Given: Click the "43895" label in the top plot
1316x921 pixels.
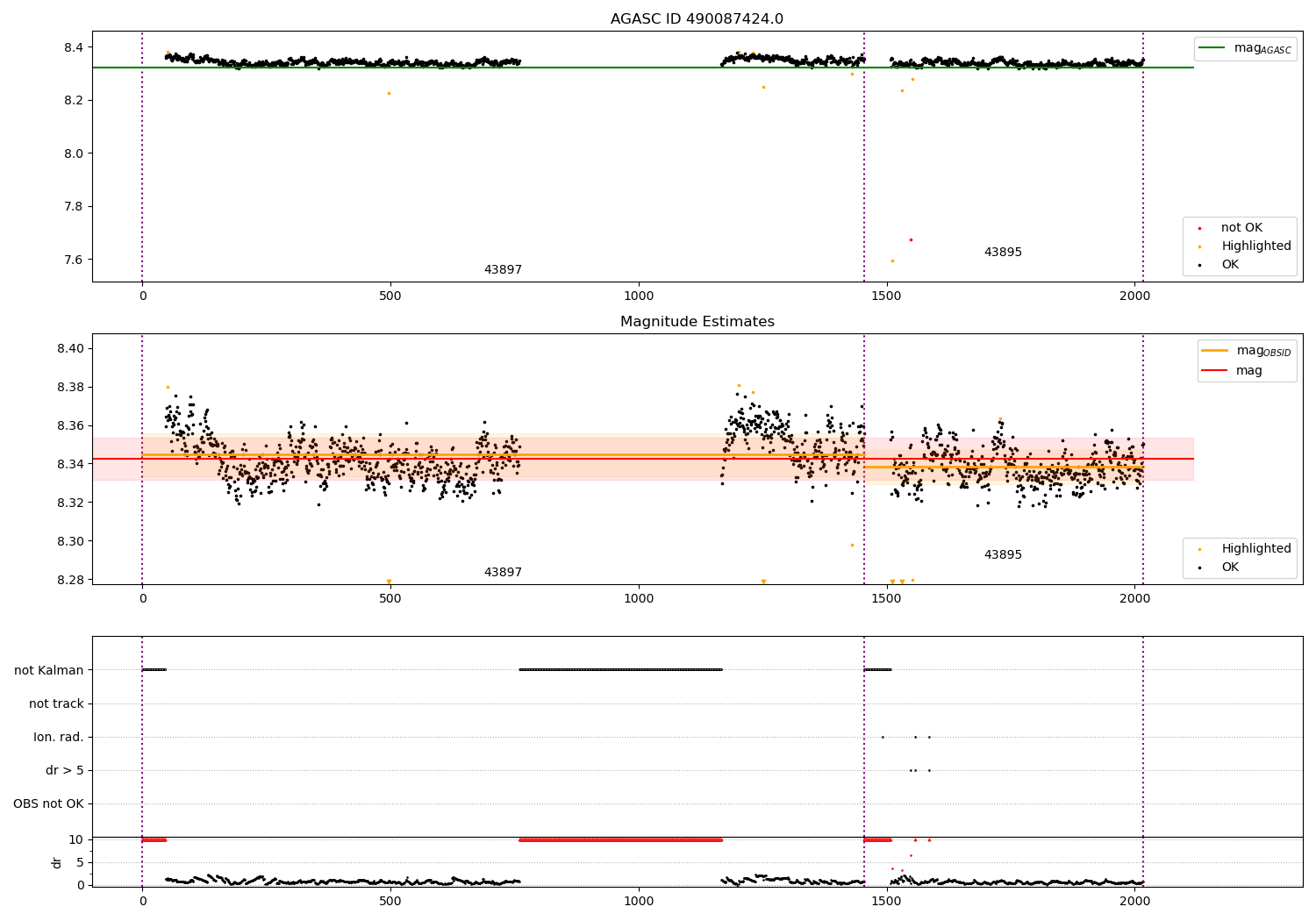Looking at the screenshot, I should [x=1003, y=253].
